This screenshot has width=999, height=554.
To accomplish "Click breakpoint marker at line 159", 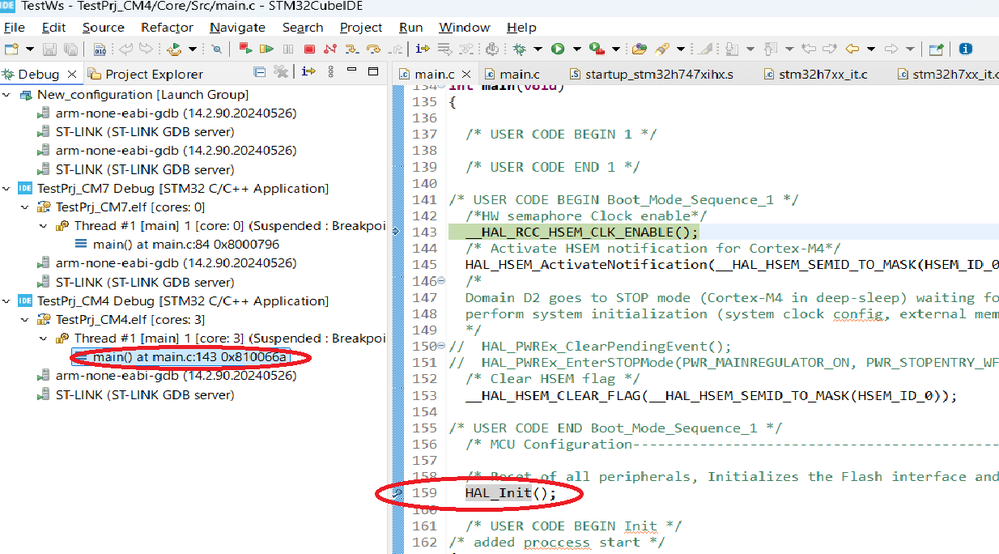I will coord(397,493).
